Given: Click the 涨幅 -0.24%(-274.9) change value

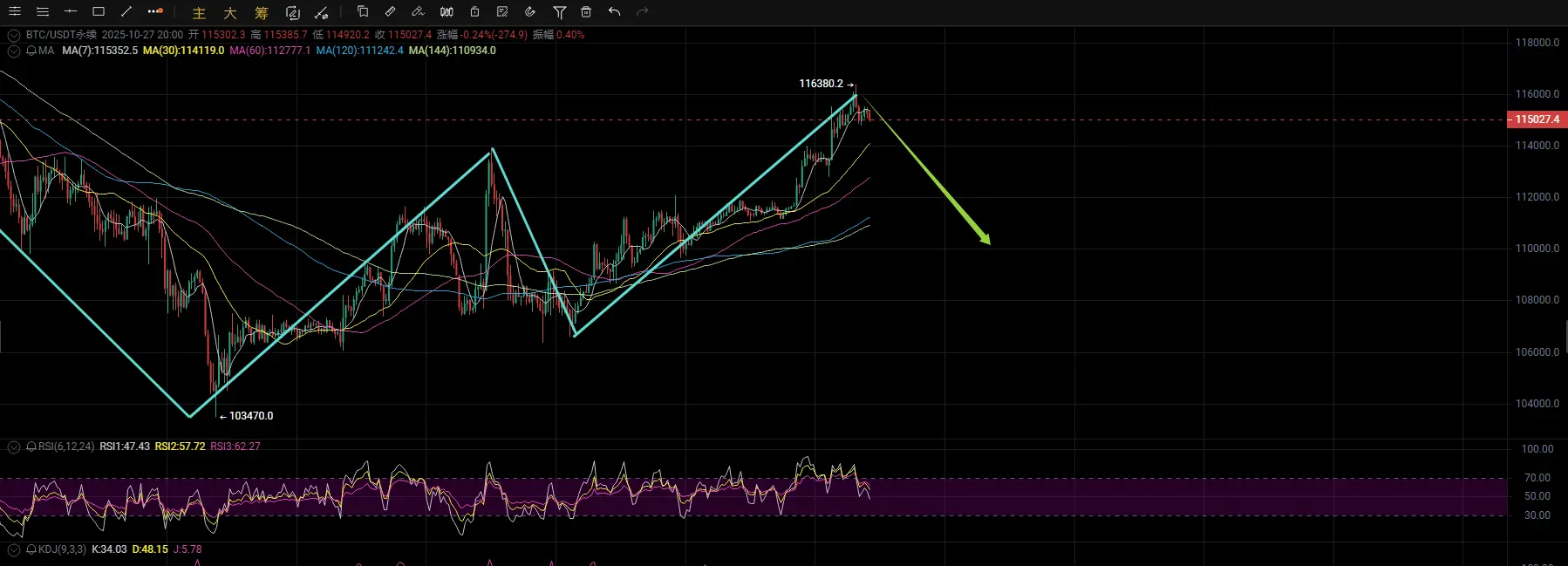Looking at the screenshot, I should pos(482,35).
